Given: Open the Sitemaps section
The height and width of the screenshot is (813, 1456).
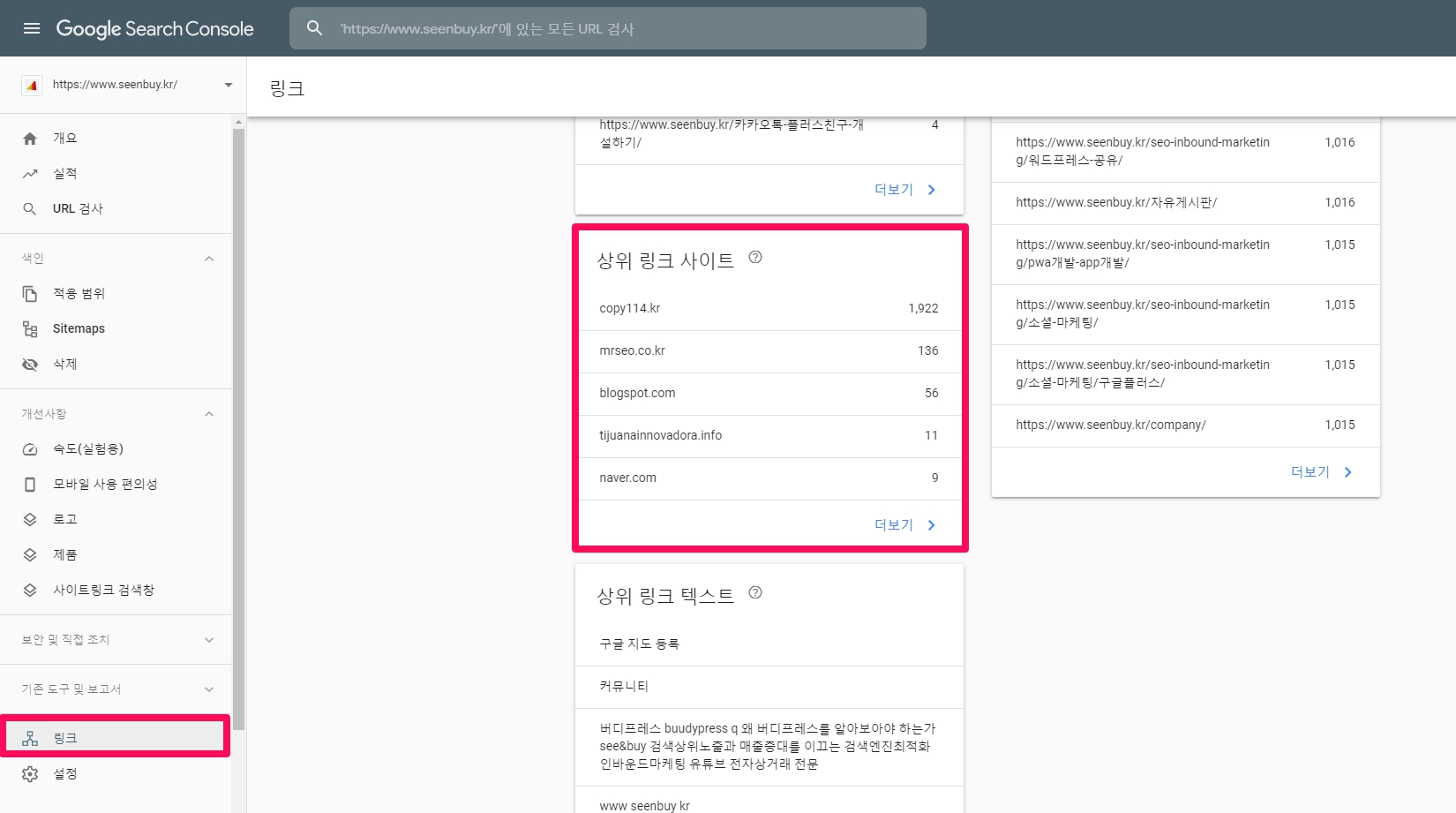Looking at the screenshot, I should click(79, 327).
